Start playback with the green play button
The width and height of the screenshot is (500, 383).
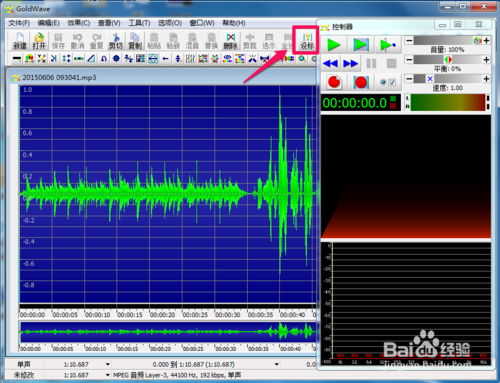(334, 44)
